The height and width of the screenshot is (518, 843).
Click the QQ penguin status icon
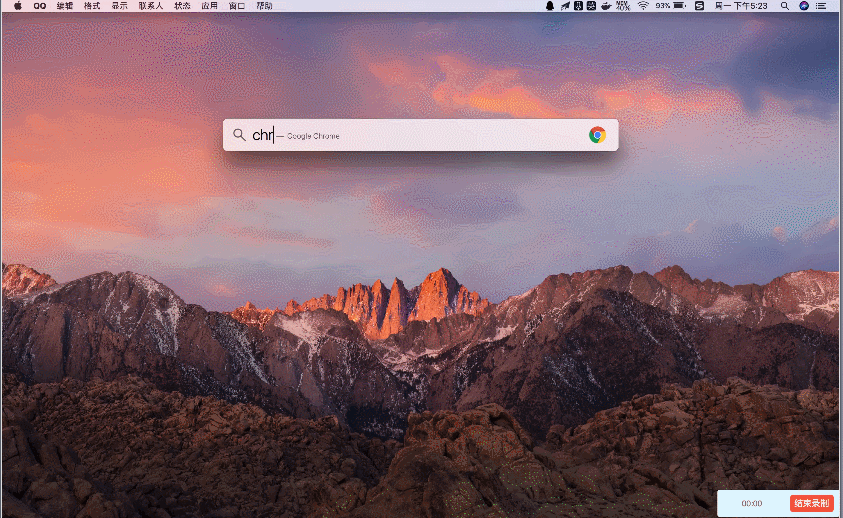pos(550,6)
